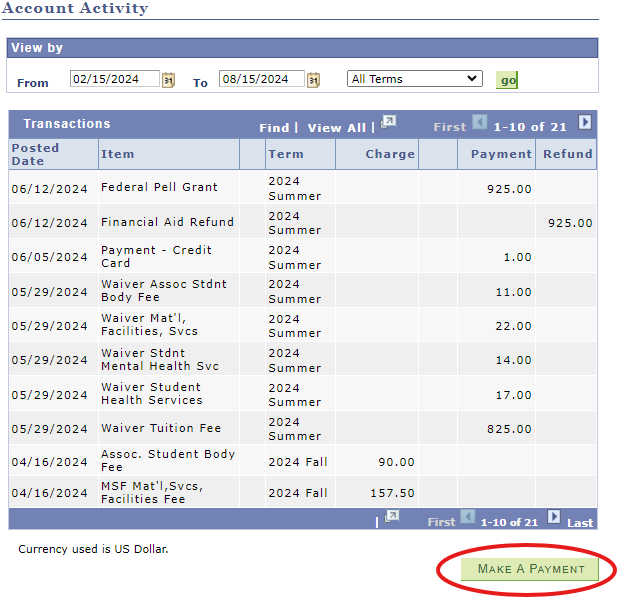
Task: Open transactions in new window icon in header
Action: 389,122
